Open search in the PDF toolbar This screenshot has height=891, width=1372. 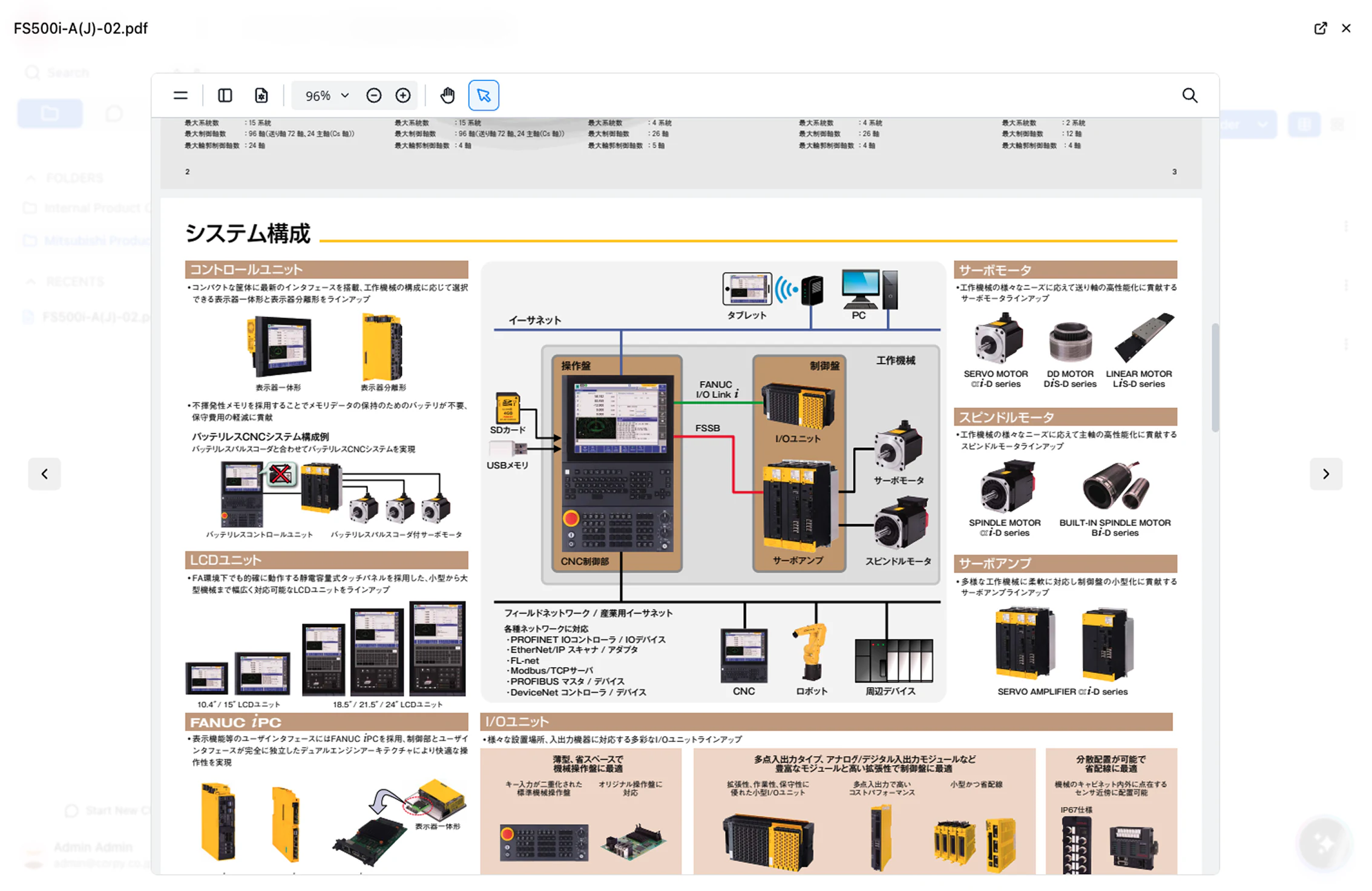[x=1190, y=96]
